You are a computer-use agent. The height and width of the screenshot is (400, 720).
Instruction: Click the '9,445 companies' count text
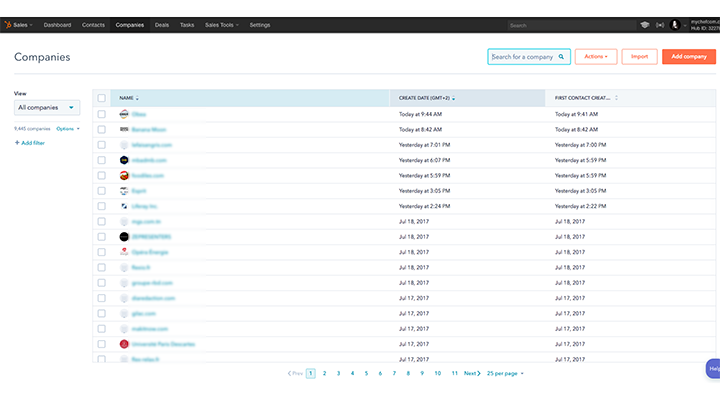click(x=32, y=129)
